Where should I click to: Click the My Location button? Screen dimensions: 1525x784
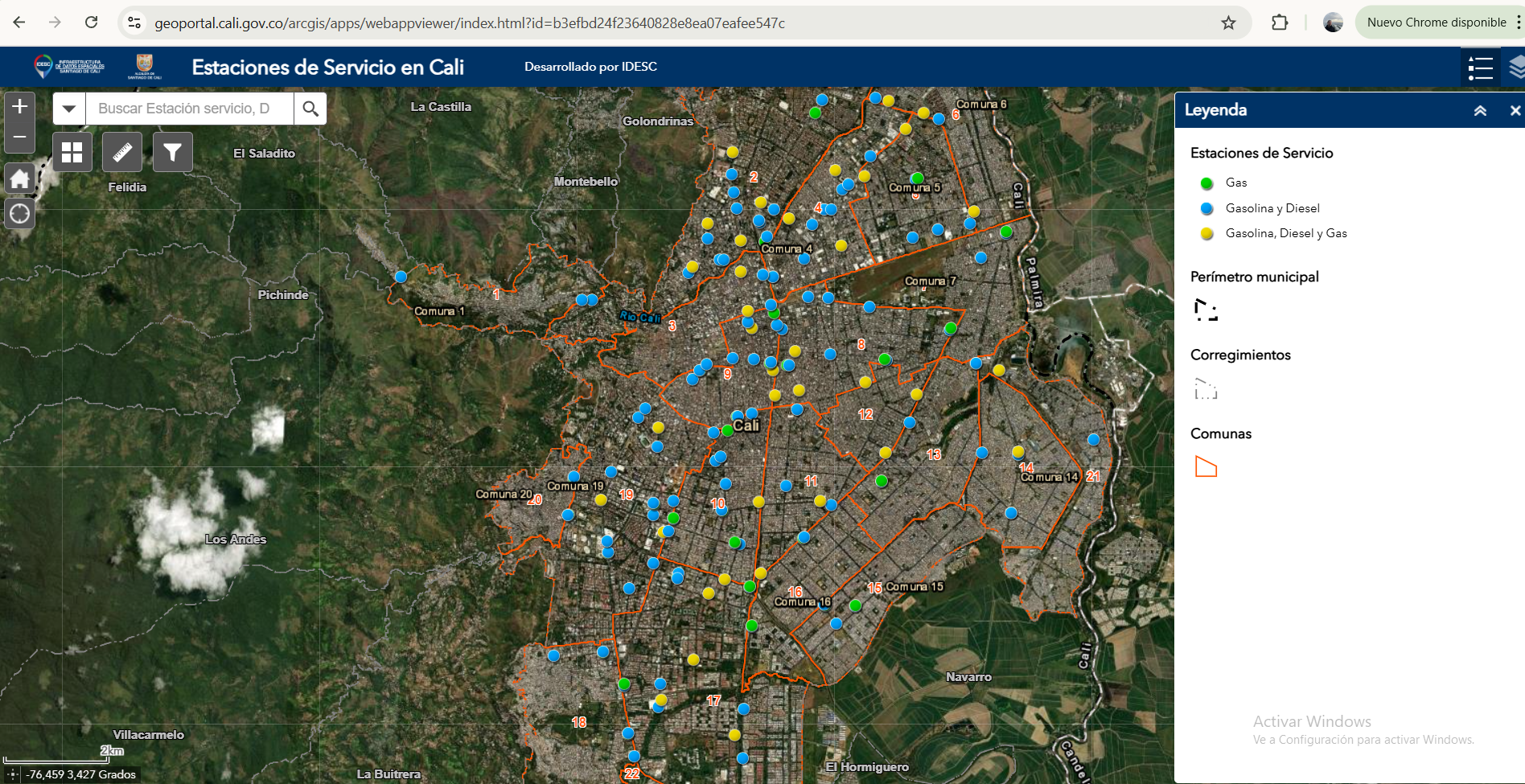tap(20, 214)
